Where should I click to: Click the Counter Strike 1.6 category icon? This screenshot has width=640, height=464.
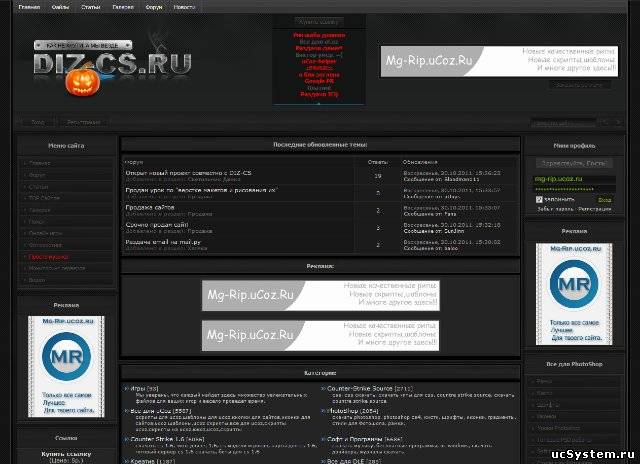(x=127, y=437)
